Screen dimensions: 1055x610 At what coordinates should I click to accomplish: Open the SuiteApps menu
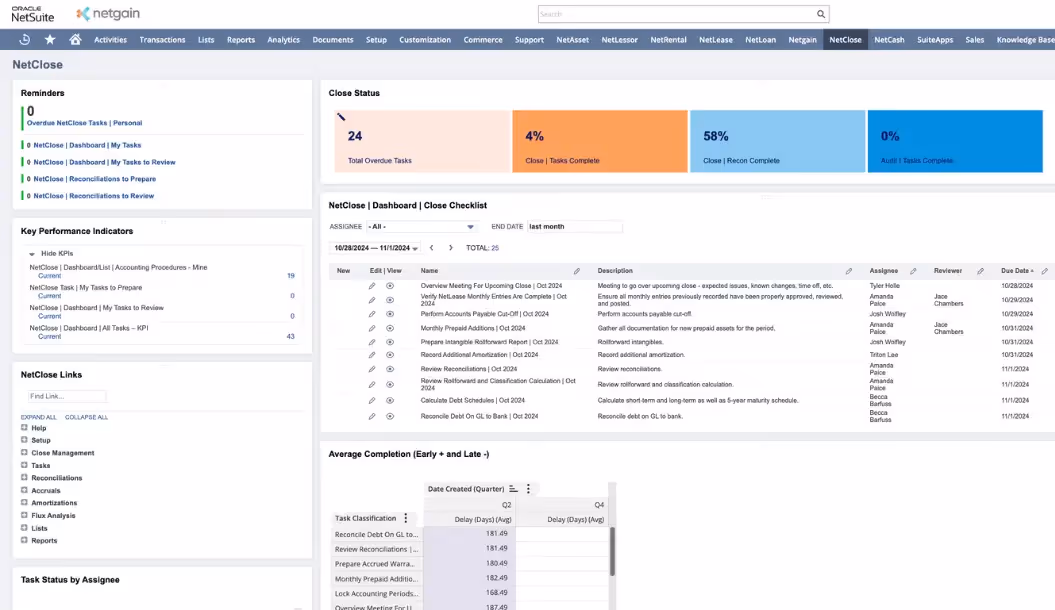pos(935,40)
